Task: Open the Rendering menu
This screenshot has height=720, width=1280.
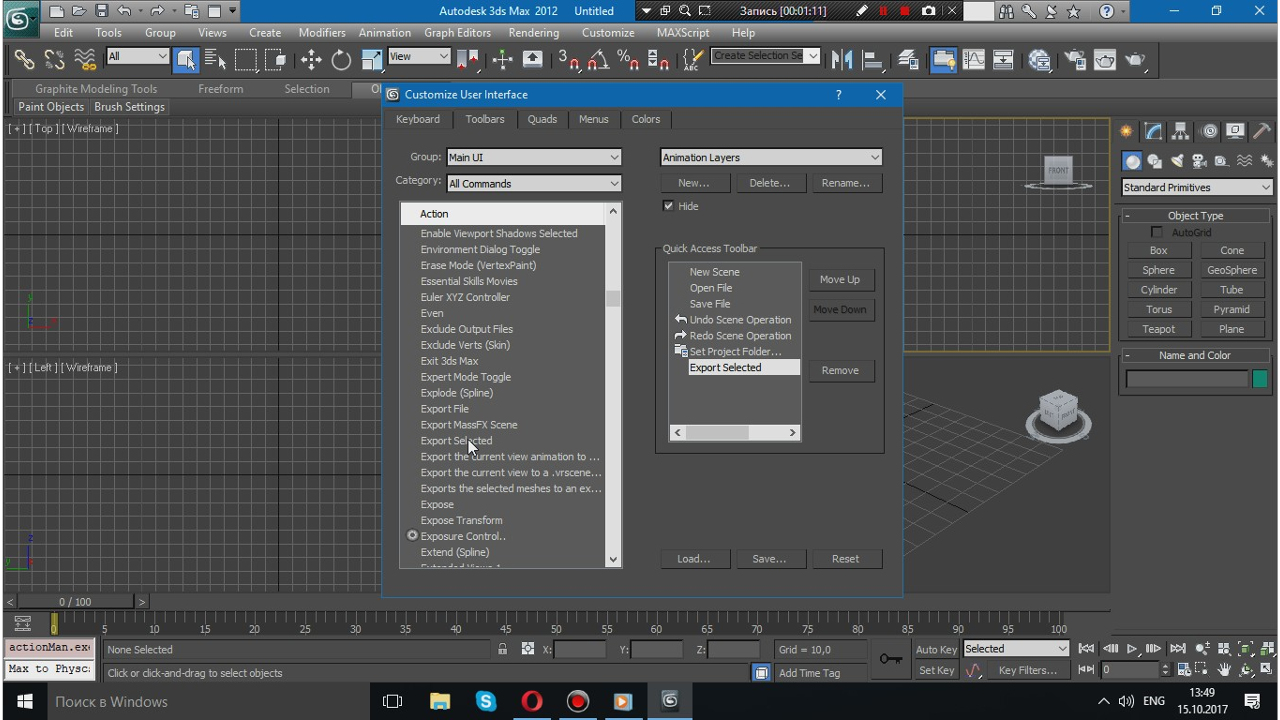Action: click(x=533, y=32)
